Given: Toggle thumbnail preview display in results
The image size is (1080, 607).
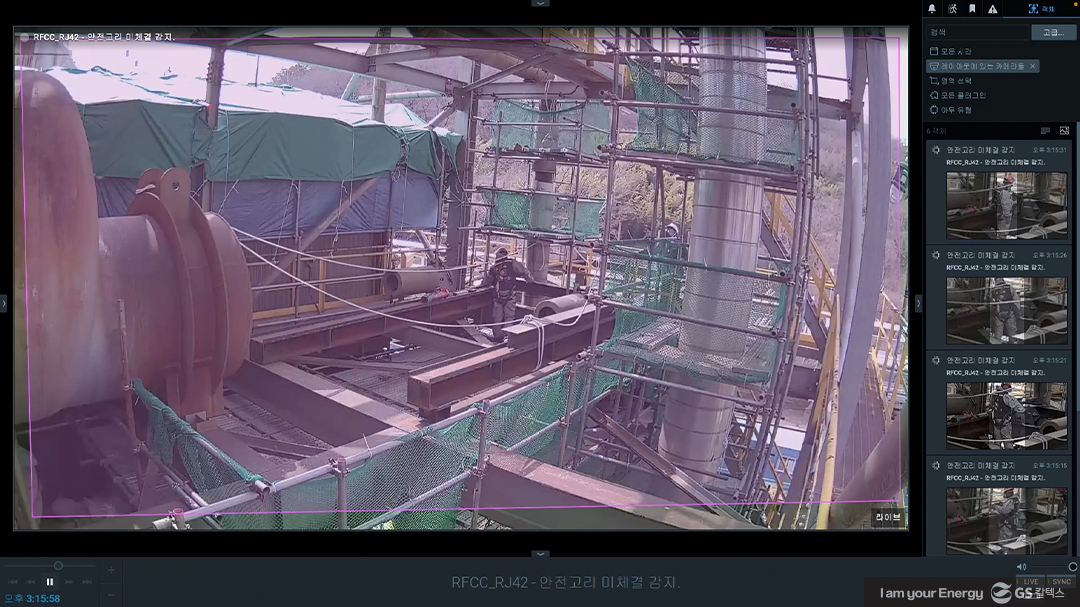Looking at the screenshot, I should (x=1064, y=131).
